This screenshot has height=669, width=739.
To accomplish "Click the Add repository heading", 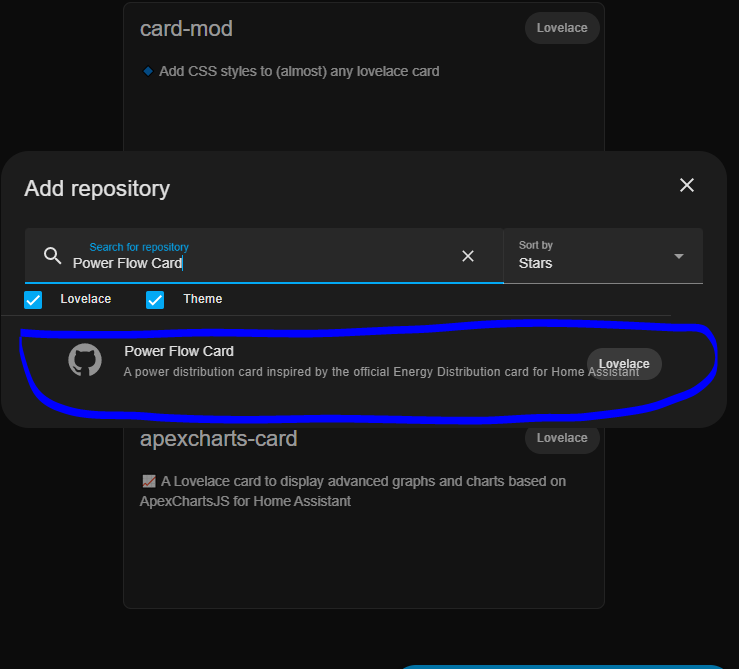I will 97,189.
